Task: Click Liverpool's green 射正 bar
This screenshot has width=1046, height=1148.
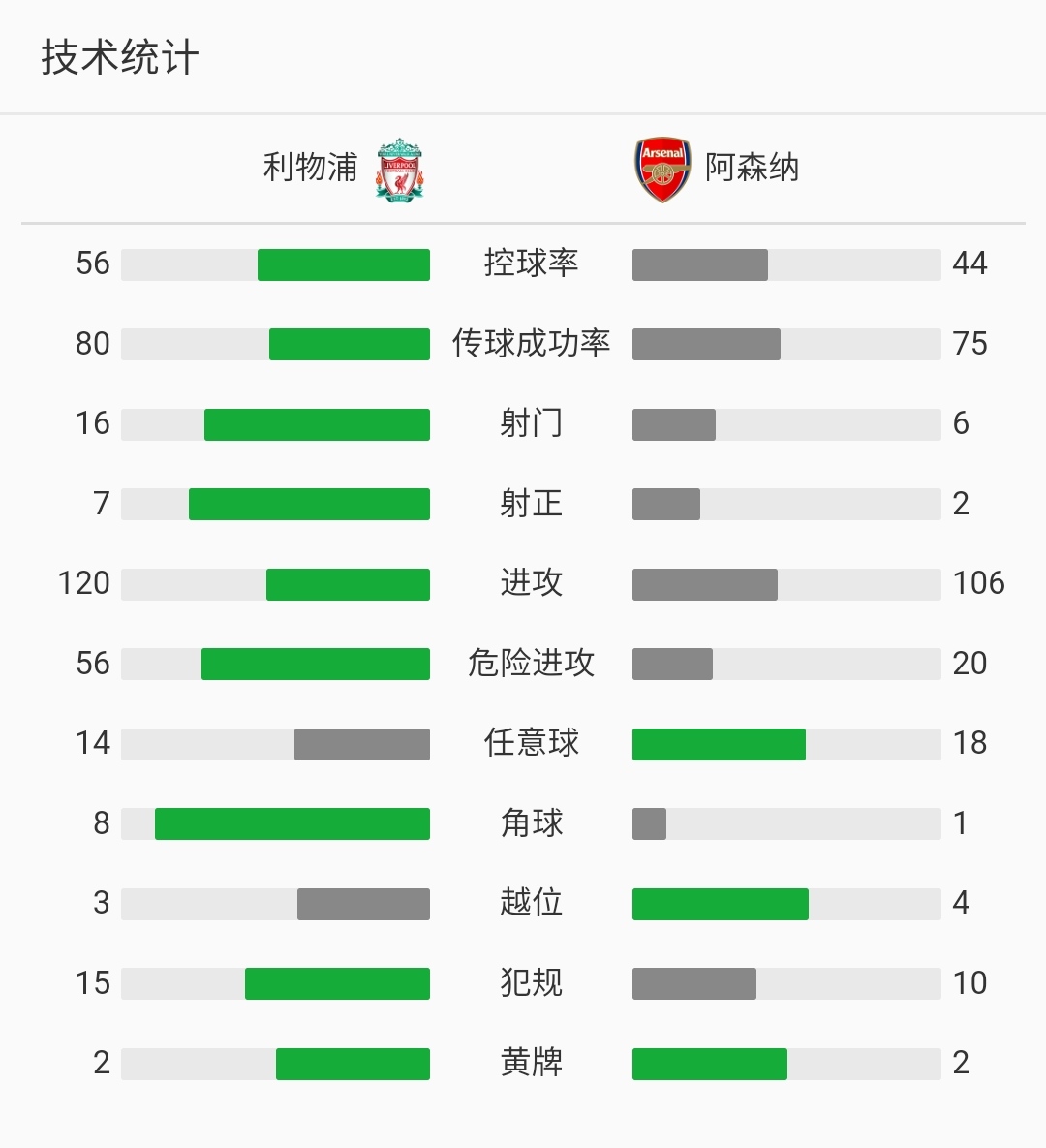Action: [x=309, y=504]
